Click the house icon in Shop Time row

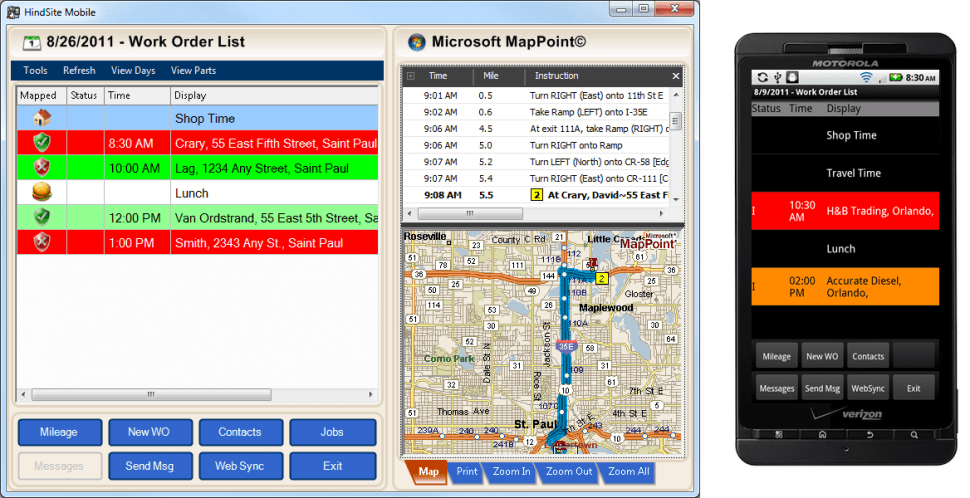coord(41,118)
